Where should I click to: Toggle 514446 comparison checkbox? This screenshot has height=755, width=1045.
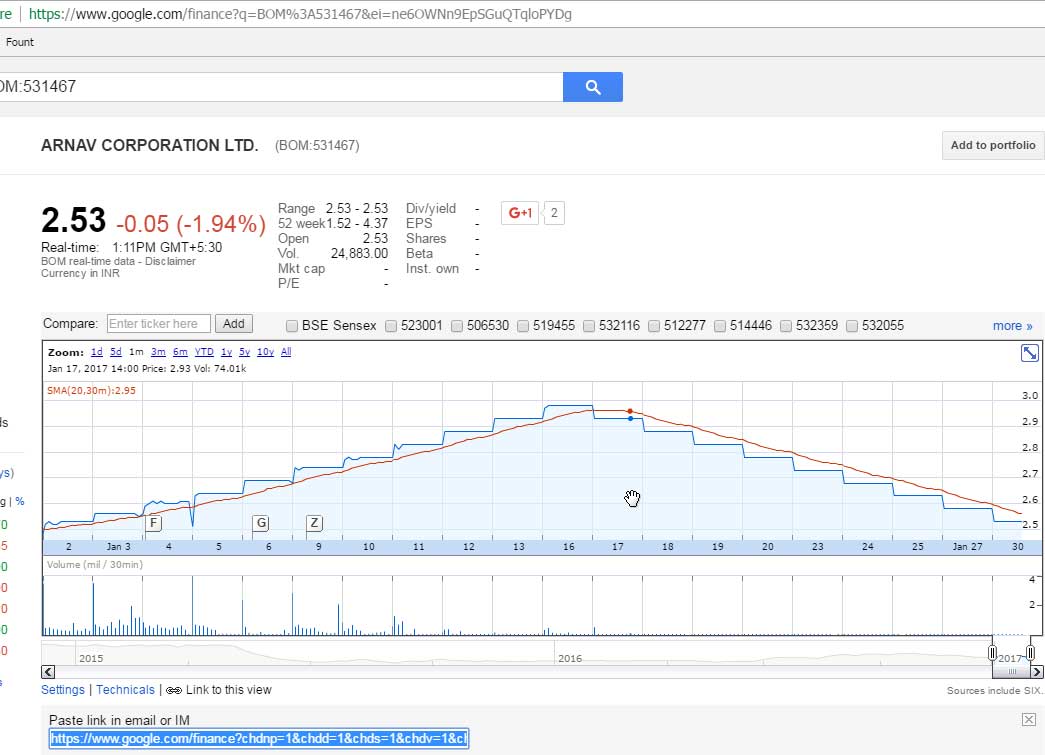pyautogui.click(x=720, y=326)
